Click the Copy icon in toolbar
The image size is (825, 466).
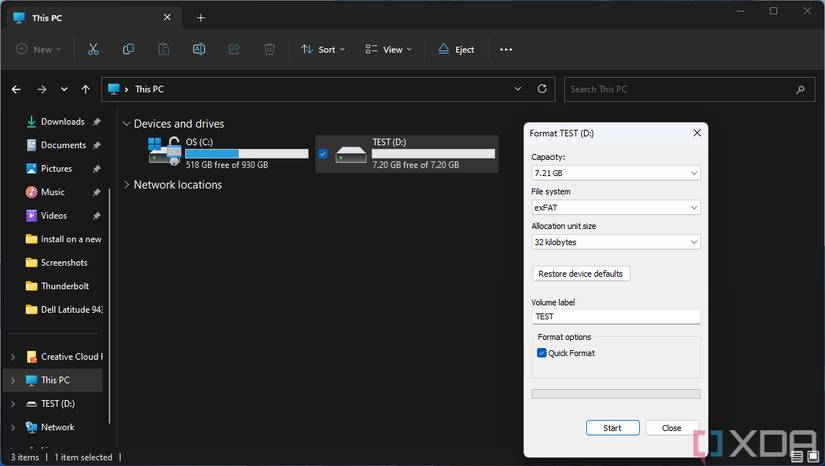click(x=128, y=49)
